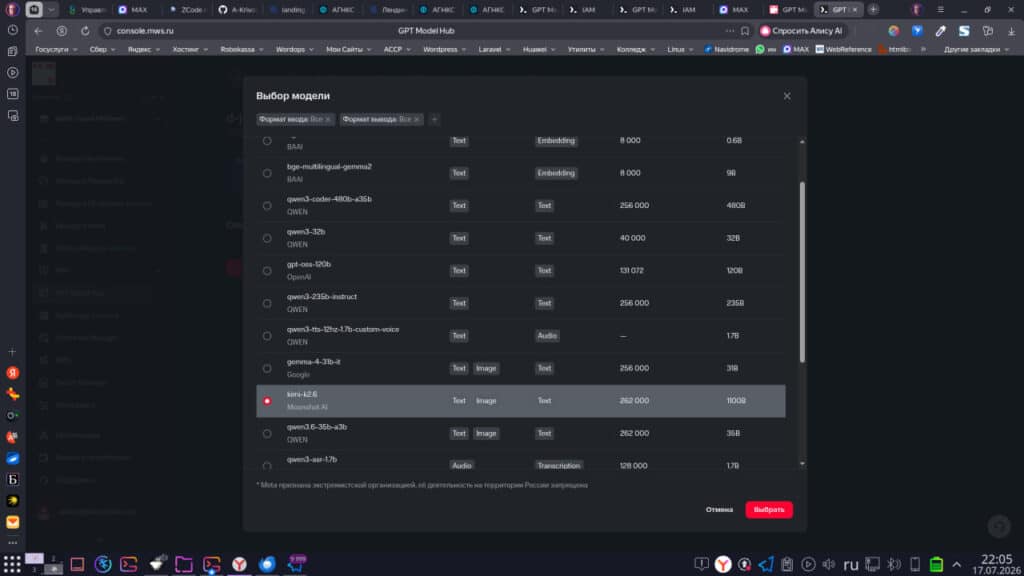
Task: Select the qwen3.6-35b-a3b radio button
Action: click(267, 434)
